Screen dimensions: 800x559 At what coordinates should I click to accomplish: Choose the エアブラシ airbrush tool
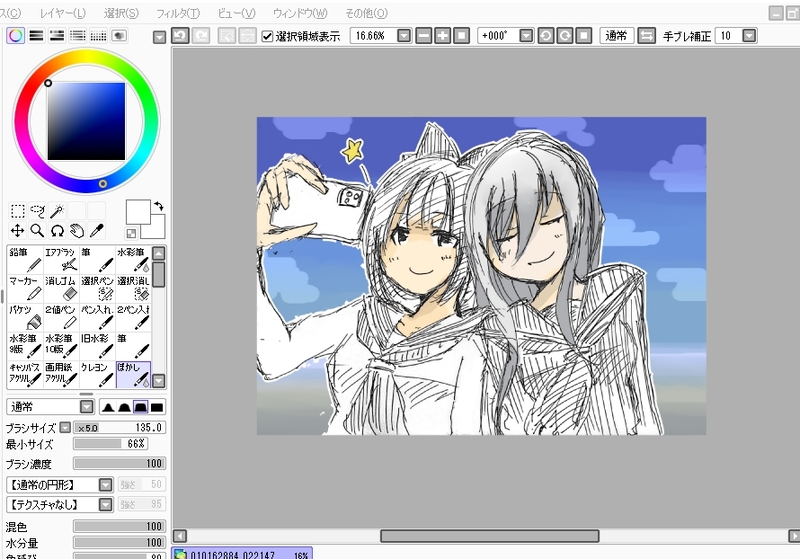(61, 259)
